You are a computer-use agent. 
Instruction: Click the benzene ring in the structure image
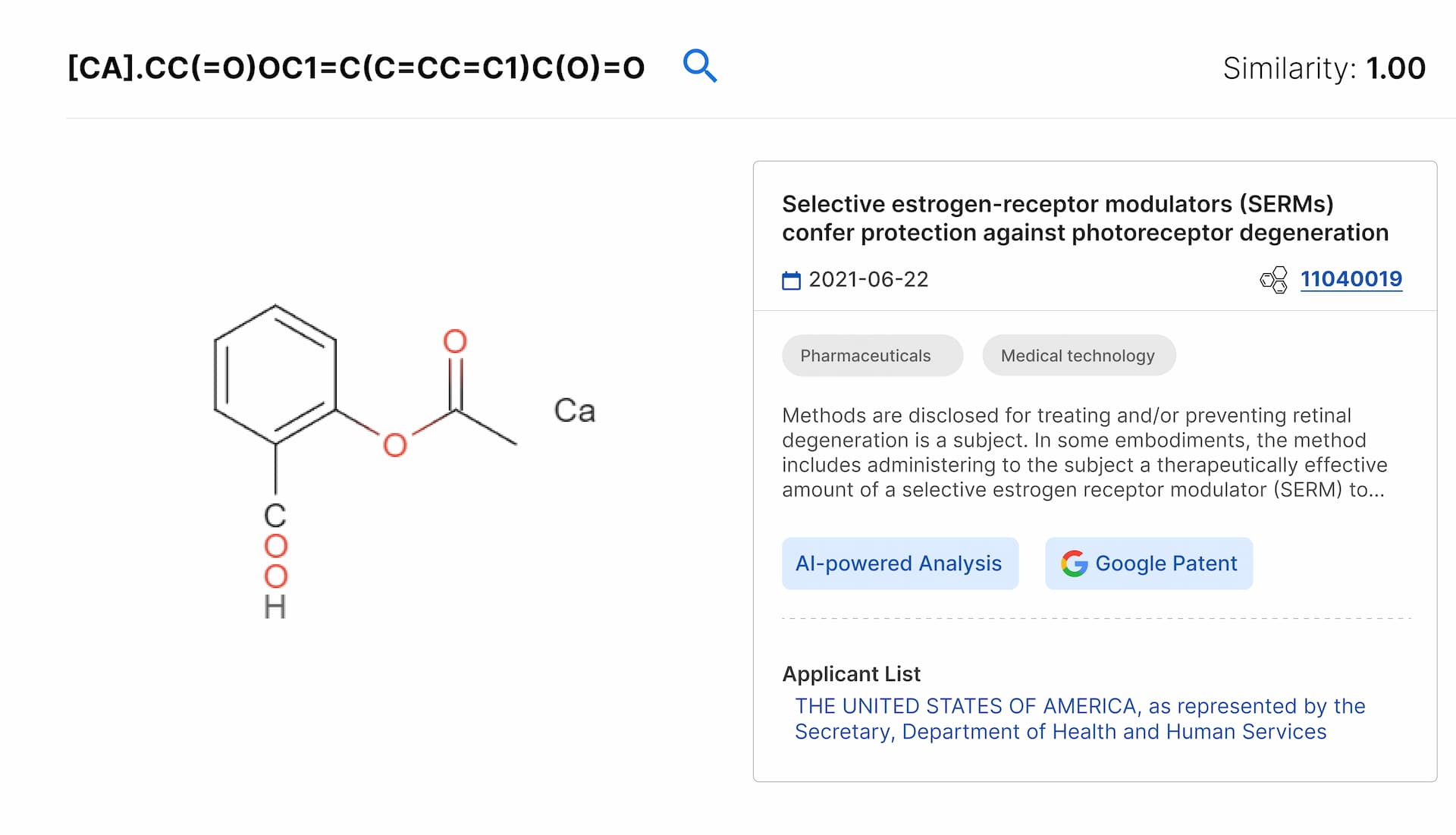tap(275, 375)
